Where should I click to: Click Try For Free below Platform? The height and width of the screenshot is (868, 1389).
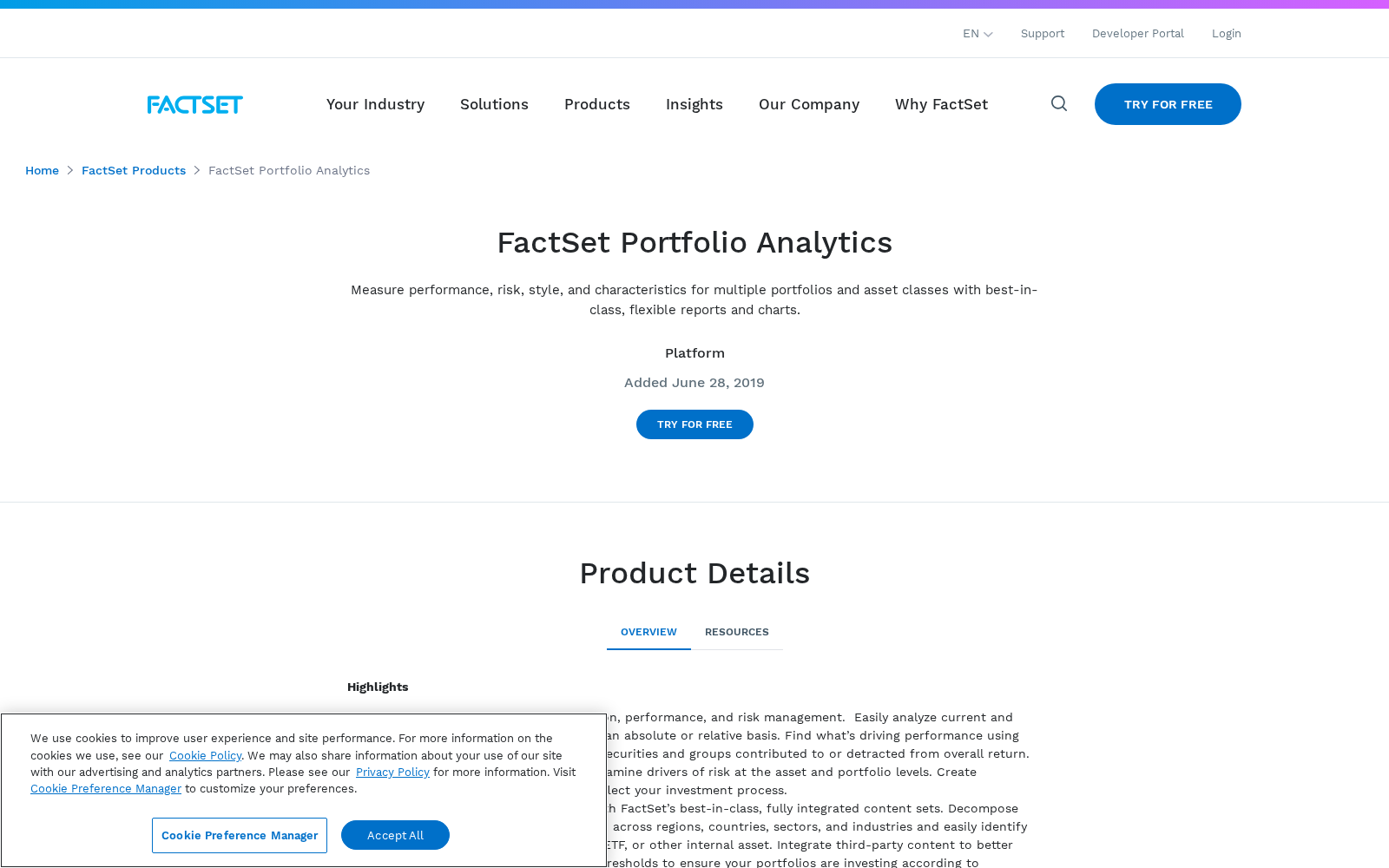pyautogui.click(x=694, y=424)
